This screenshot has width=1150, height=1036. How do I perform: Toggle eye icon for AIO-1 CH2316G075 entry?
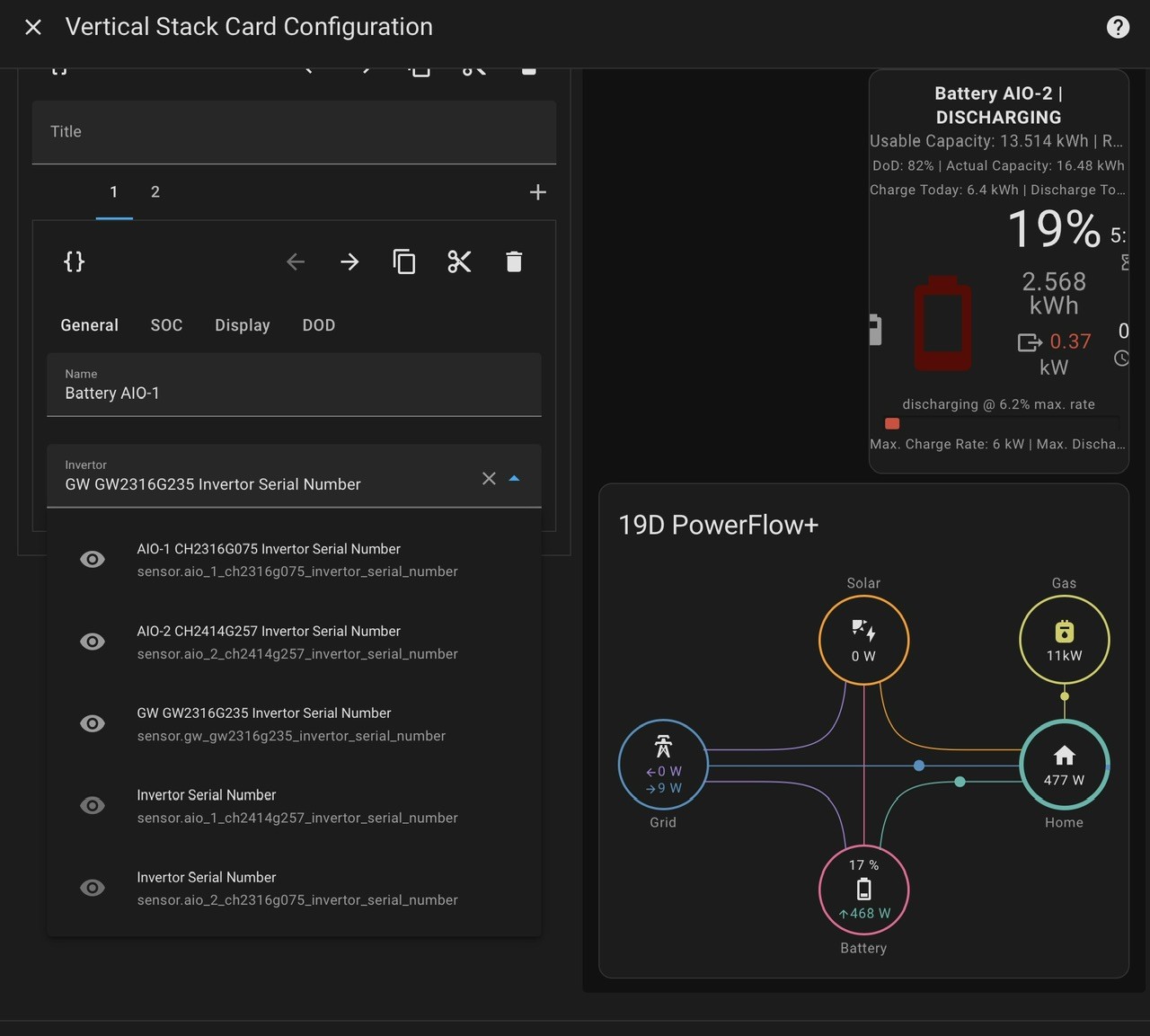[92, 559]
